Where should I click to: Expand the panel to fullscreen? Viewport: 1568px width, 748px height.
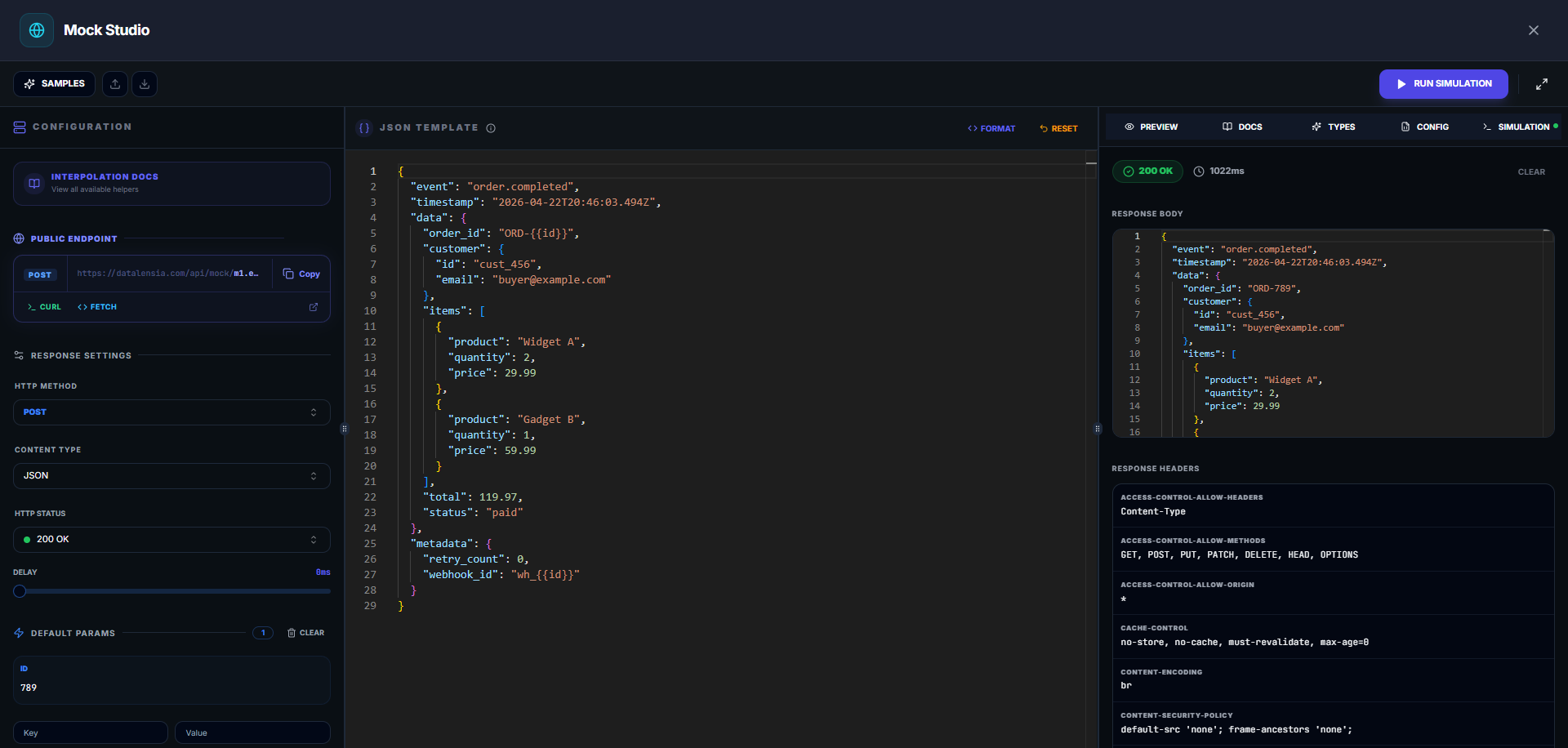(1542, 84)
